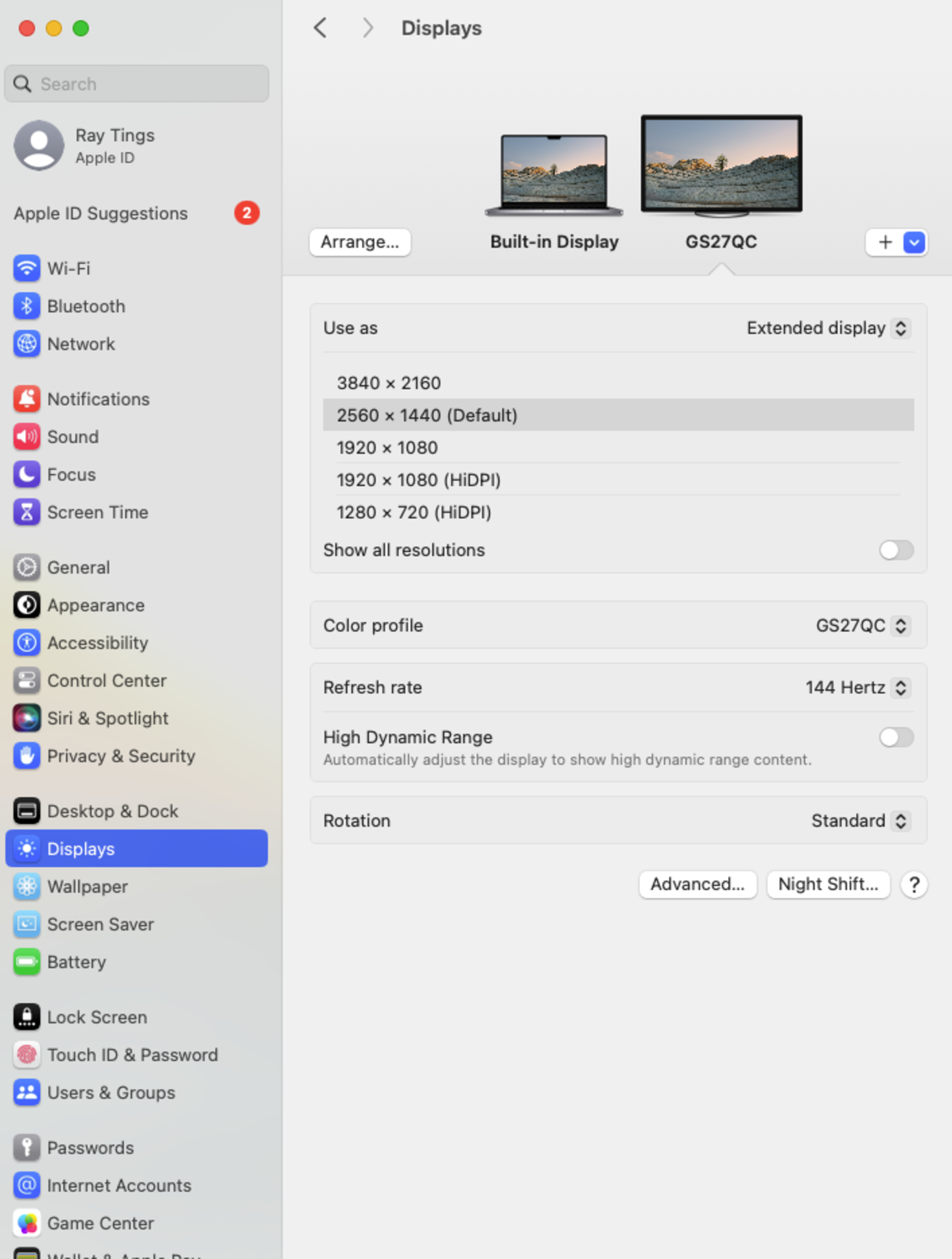The height and width of the screenshot is (1259, 952).
Task: Enable Show all resolutions switch
Action: coord(896,550)
